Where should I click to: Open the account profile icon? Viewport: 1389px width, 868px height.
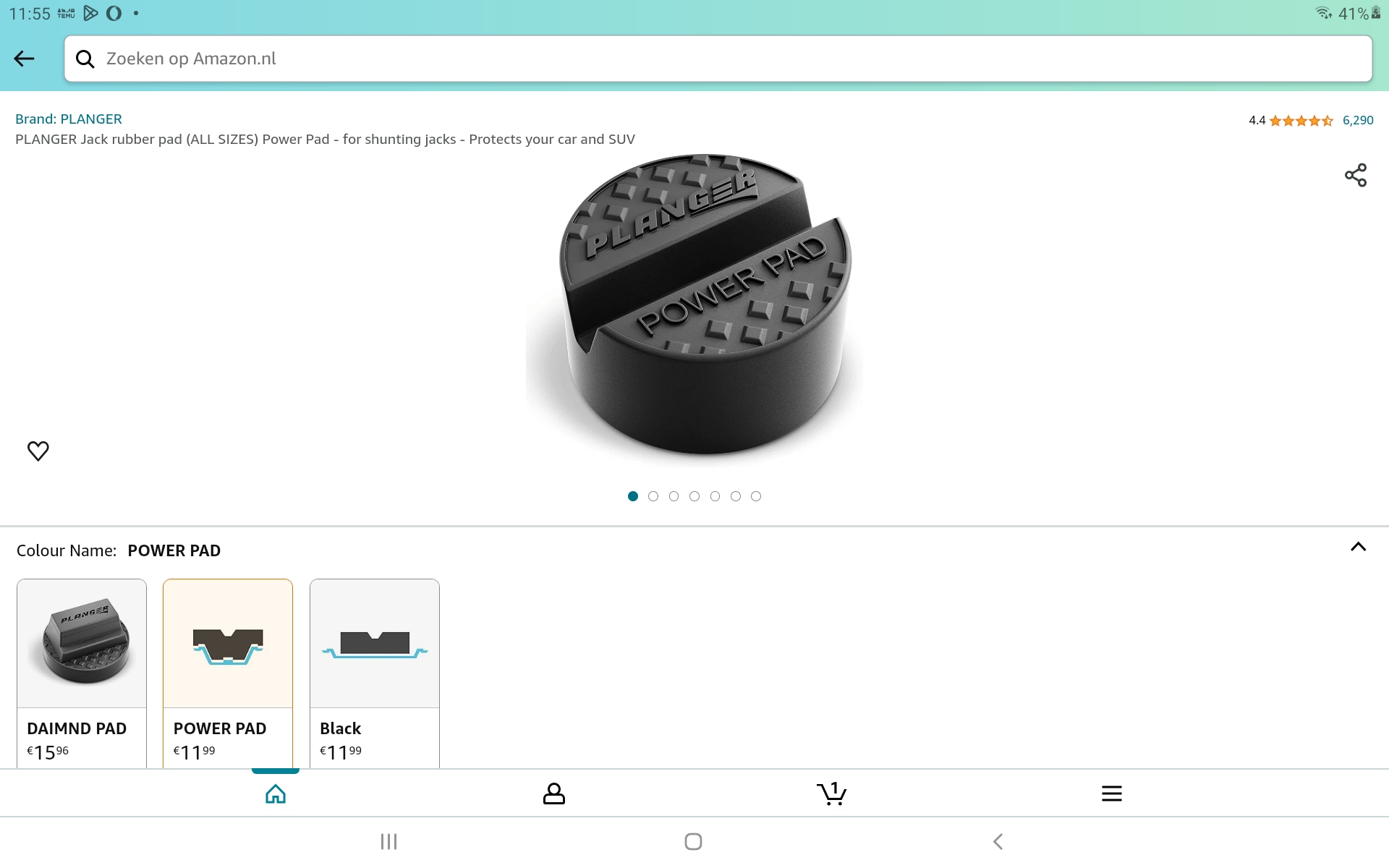pos(553,793)
